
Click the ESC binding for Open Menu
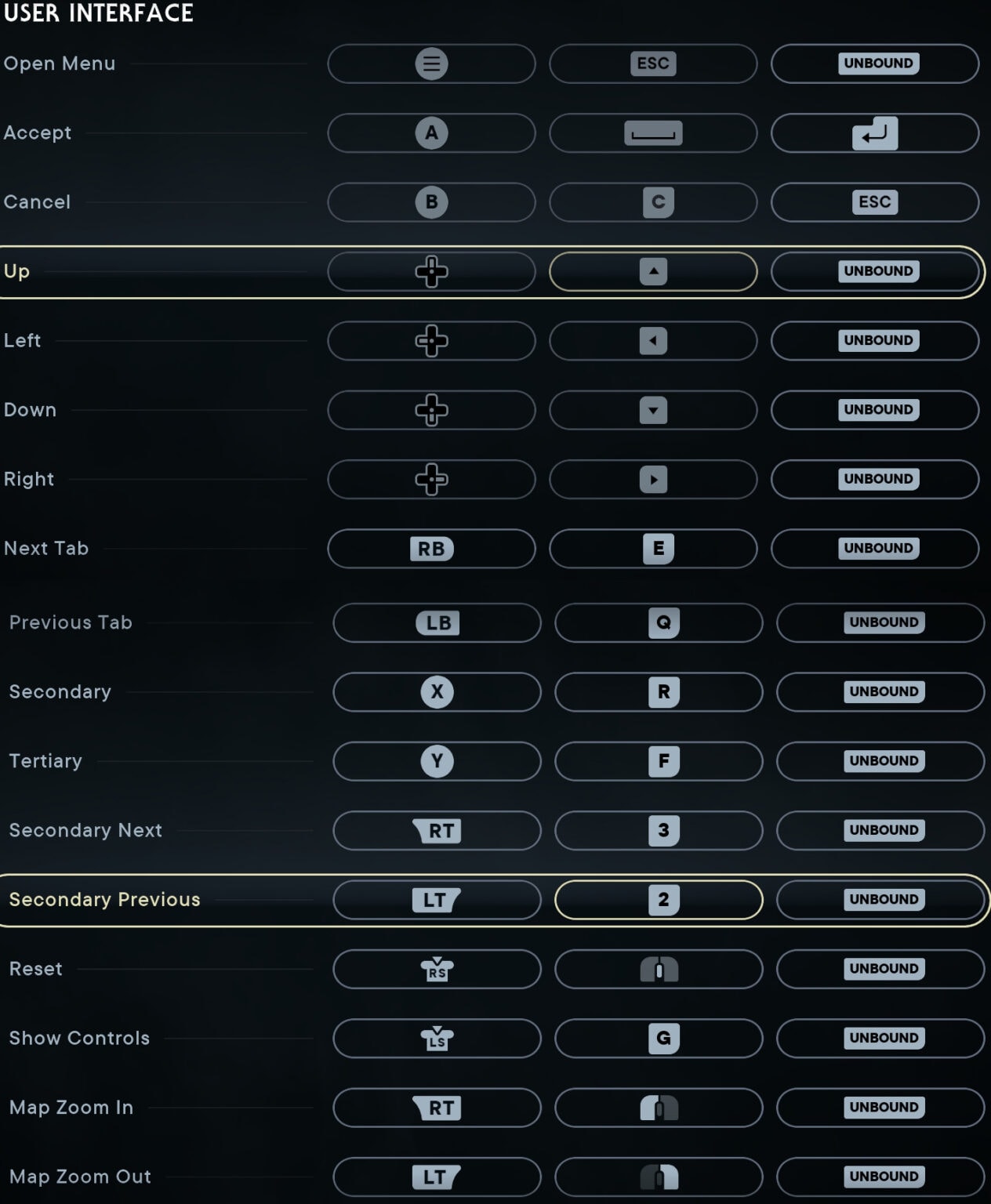(652, 63)
